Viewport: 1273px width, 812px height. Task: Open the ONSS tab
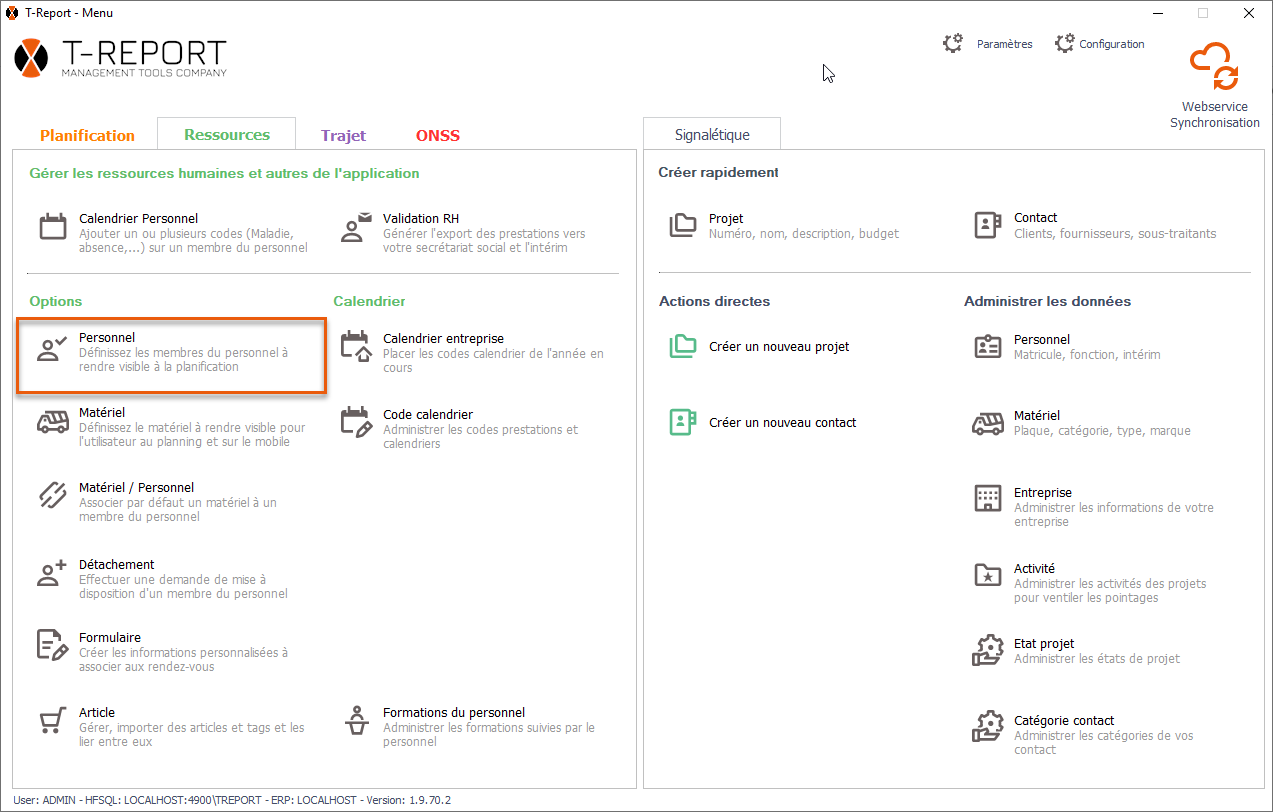tap(438, 135)
